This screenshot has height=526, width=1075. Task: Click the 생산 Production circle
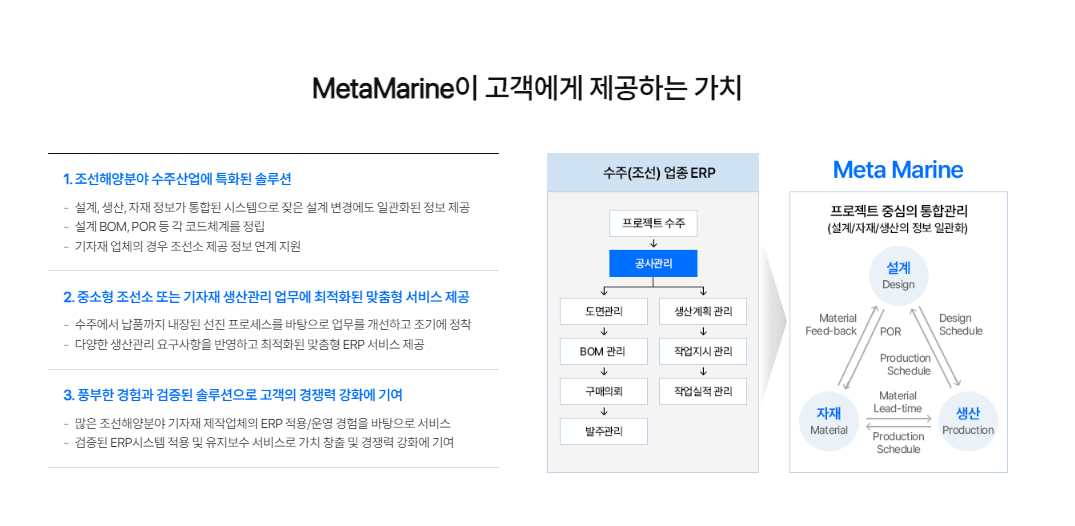pyautogui.click(x=968, y=421)
